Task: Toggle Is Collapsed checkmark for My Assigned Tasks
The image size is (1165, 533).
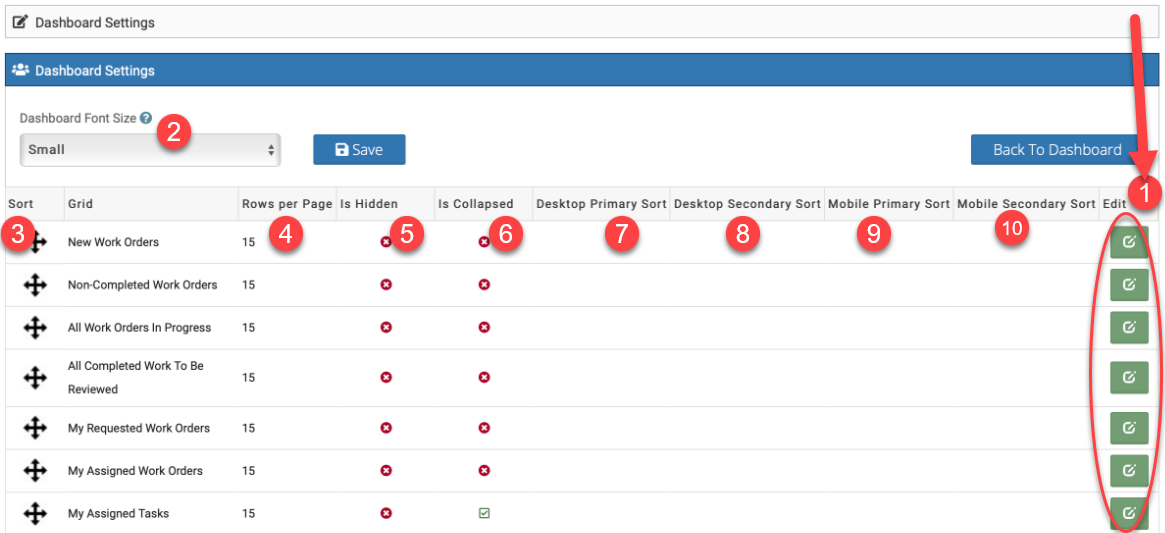Action: [x=484, y=513]
